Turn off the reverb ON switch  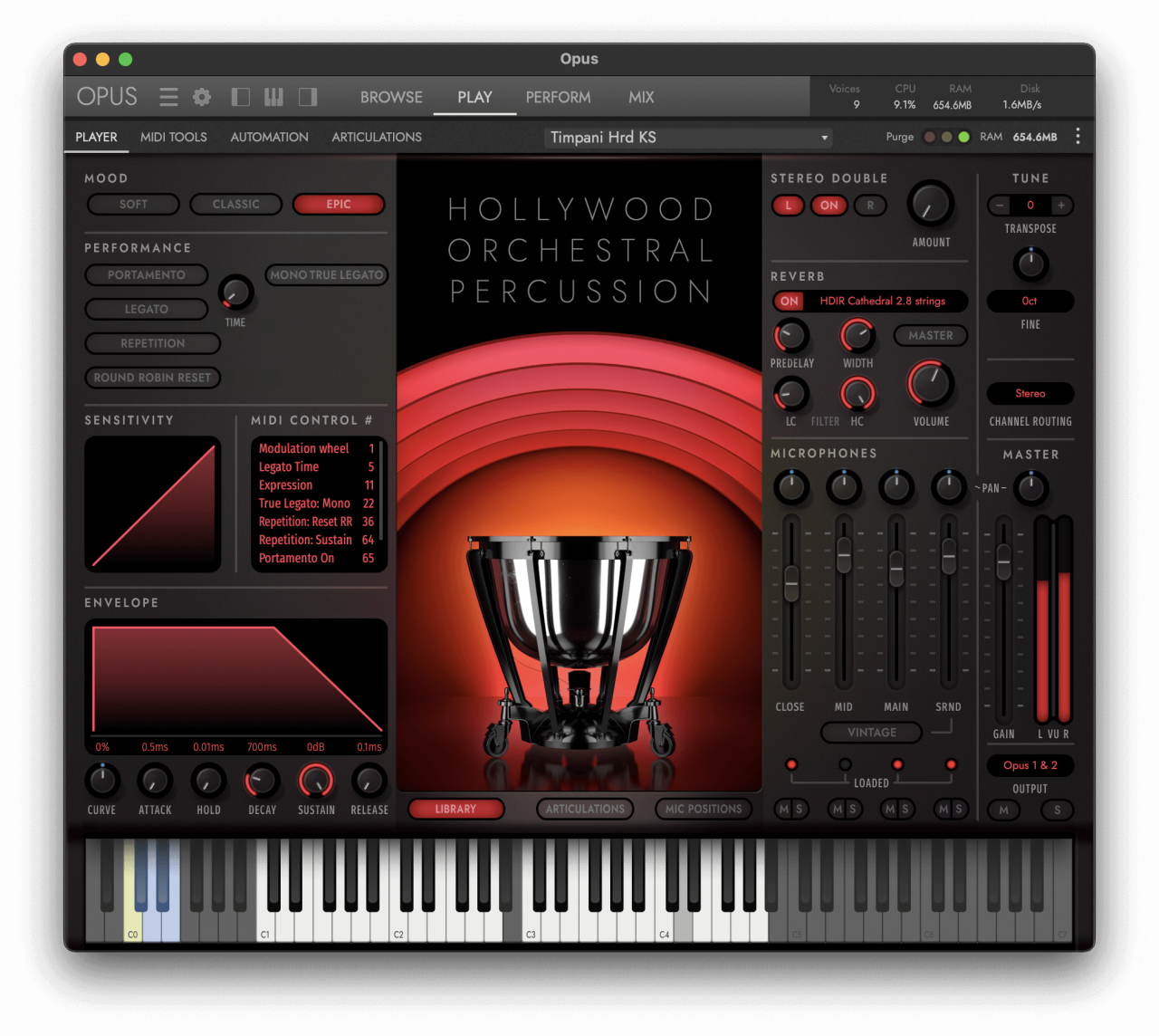(788, 301)
